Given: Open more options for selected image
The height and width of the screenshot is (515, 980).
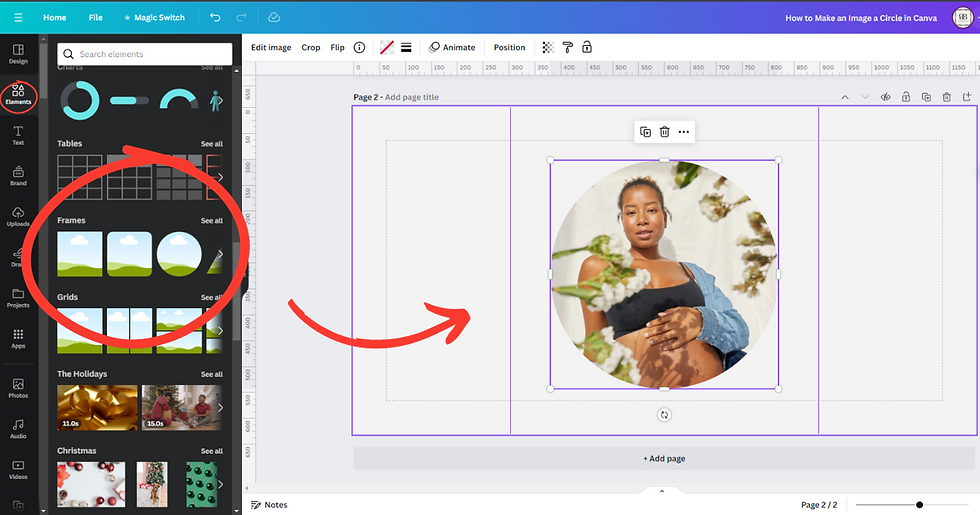Looking at the screenshot, I should click(x=684, y=132).
